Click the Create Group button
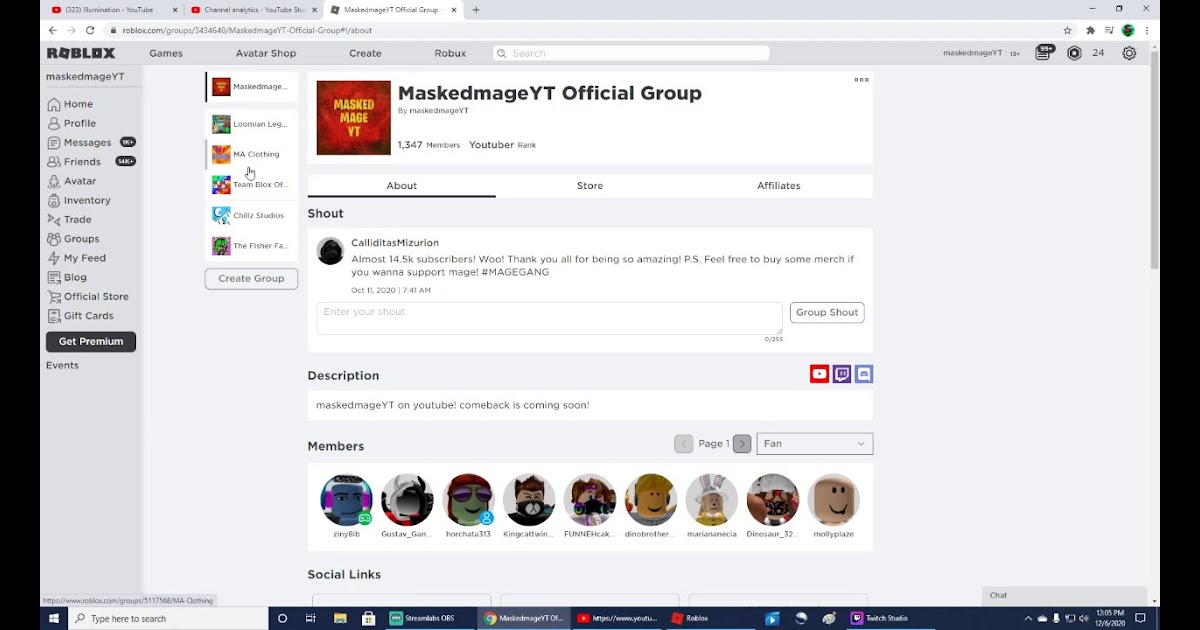 point(251,278)
